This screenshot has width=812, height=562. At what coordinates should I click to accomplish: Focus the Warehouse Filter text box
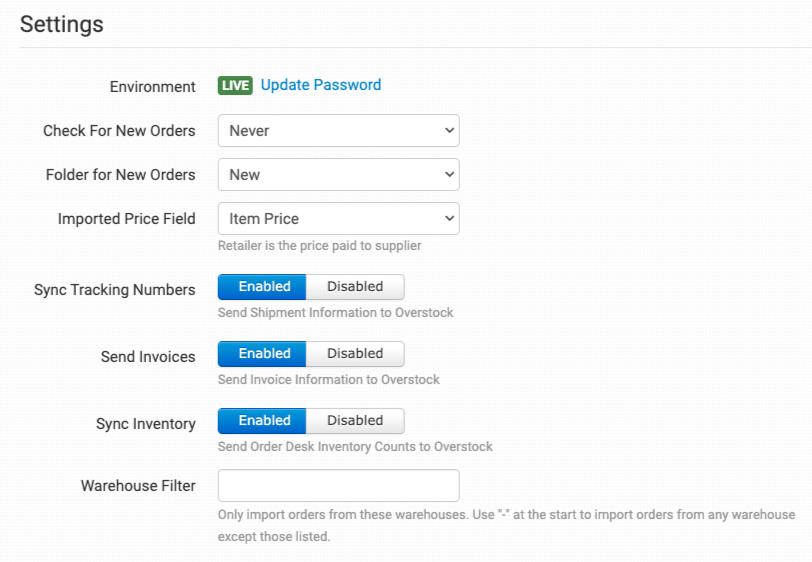(338, 486)
